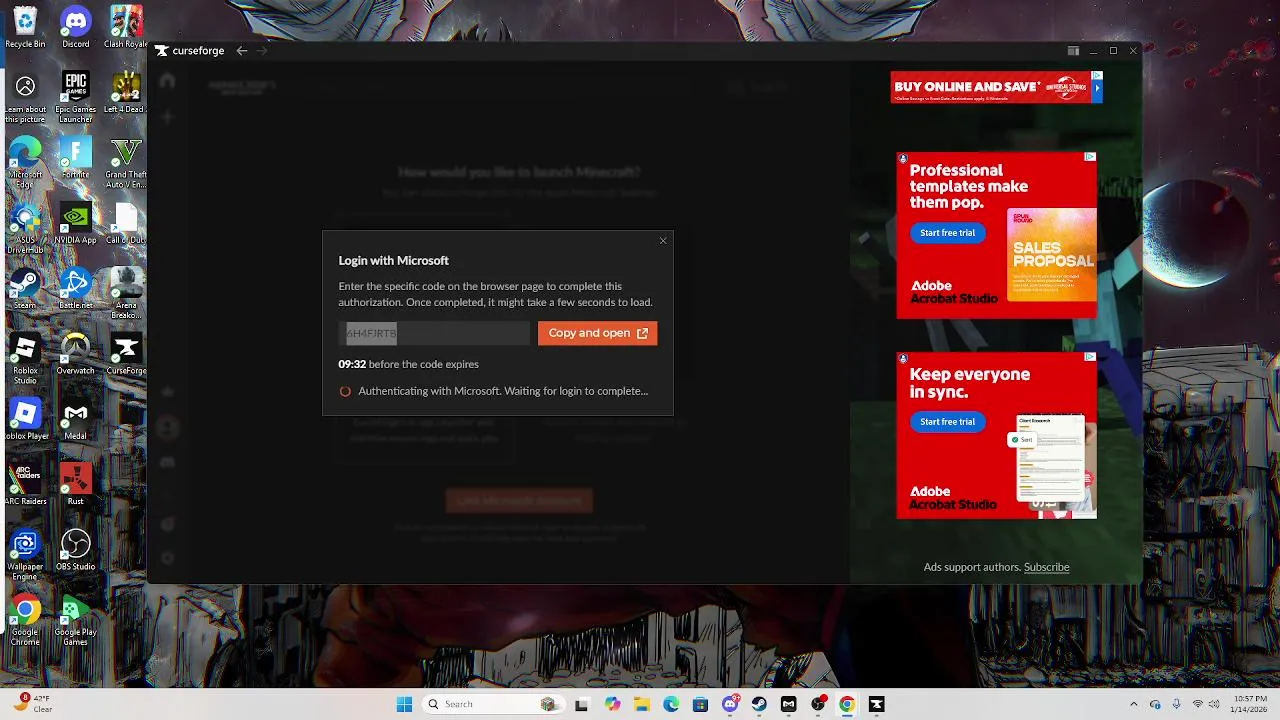Show hidden system tray icons
Screen dimensions: 1280x720
[1133, 704]
